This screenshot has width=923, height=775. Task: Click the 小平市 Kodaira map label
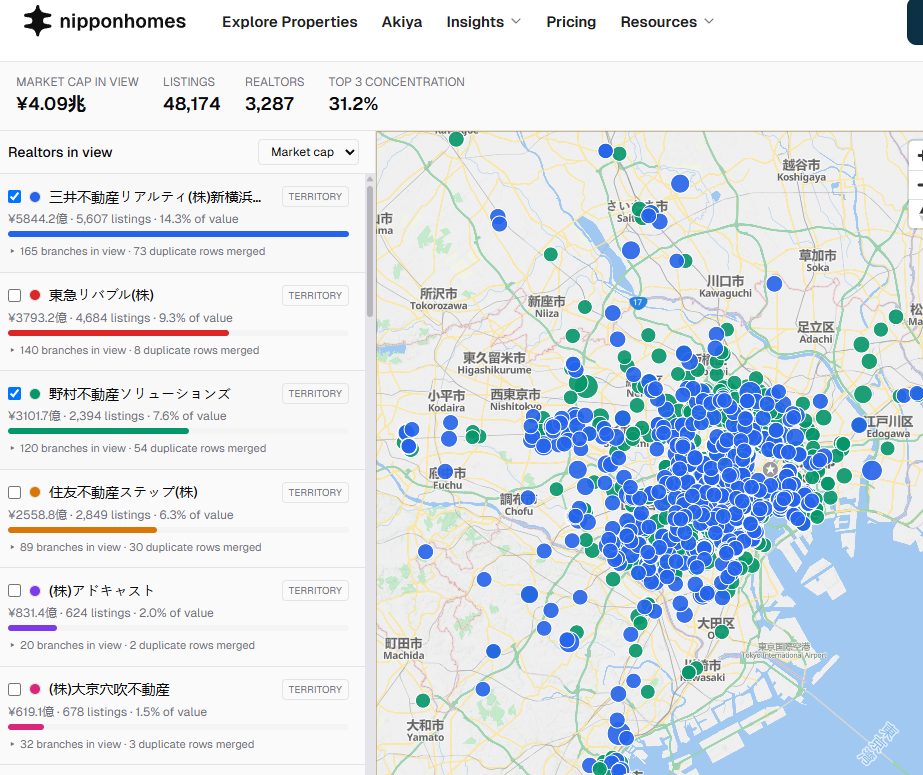point(446,401)
